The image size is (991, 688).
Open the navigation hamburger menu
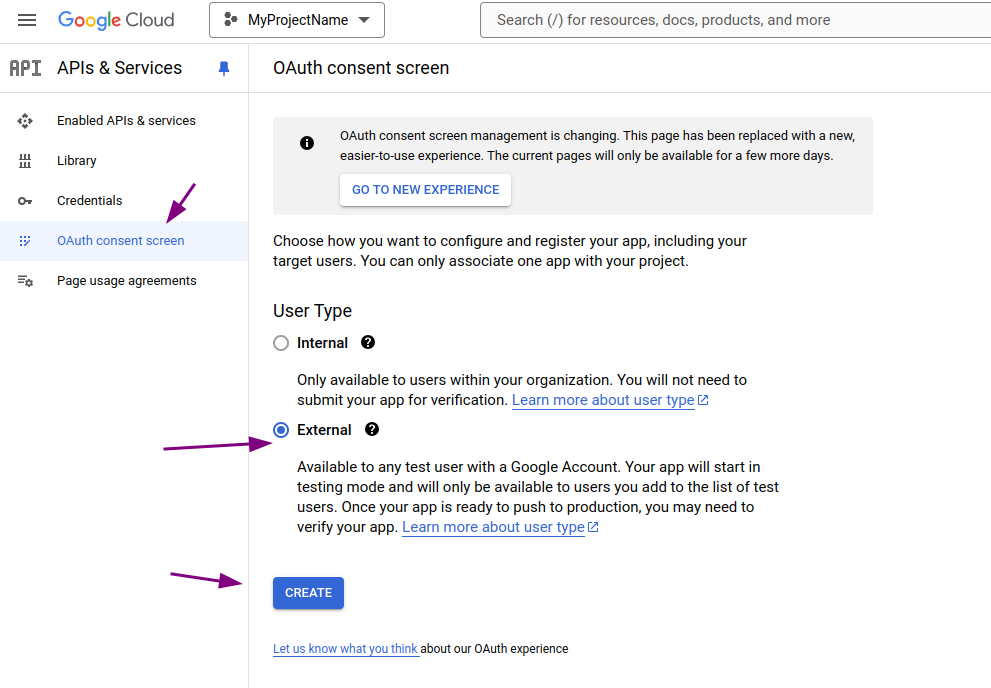click(x=27, y=19)
